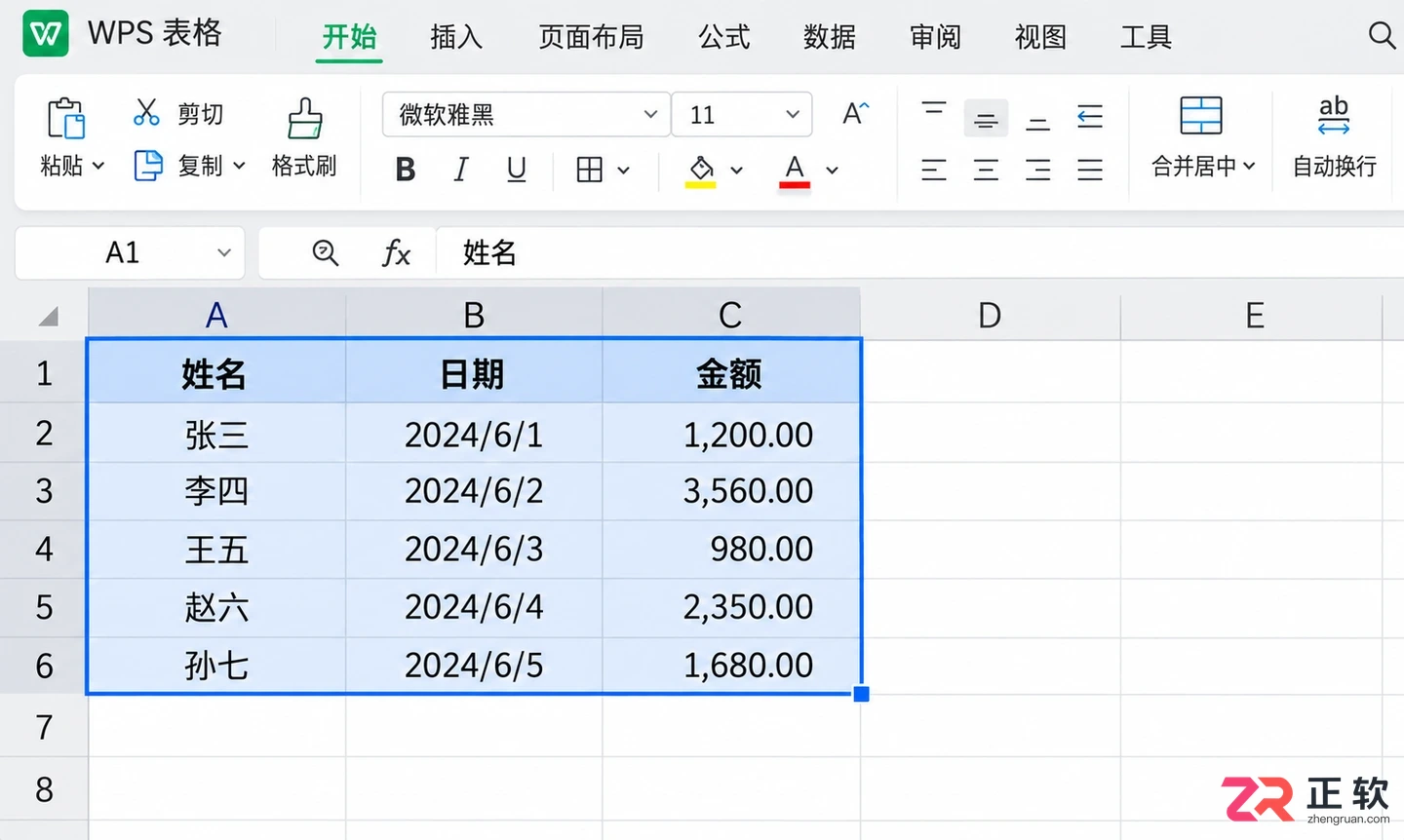Image resolution: width=1404 pixels, height=840 pixels.
Task: Copy selection using the 复制 icon
Action: (147, 165)
